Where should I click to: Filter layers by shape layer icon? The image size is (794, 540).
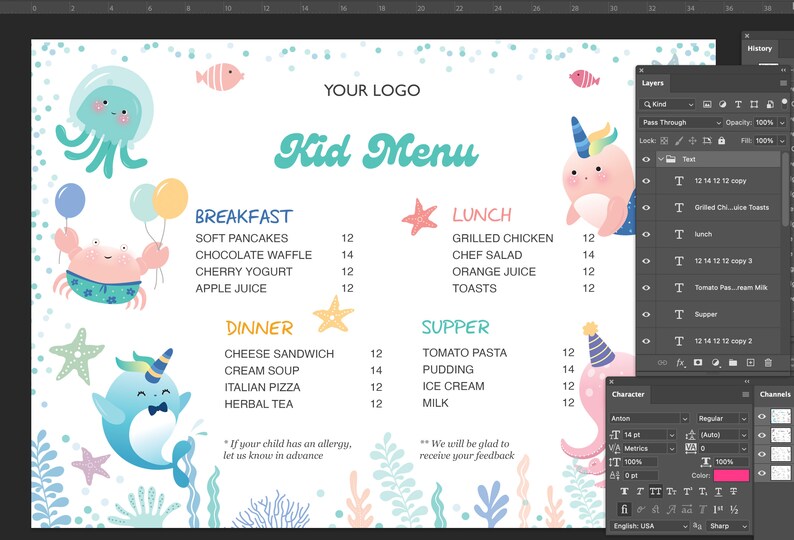pos(754,104)
